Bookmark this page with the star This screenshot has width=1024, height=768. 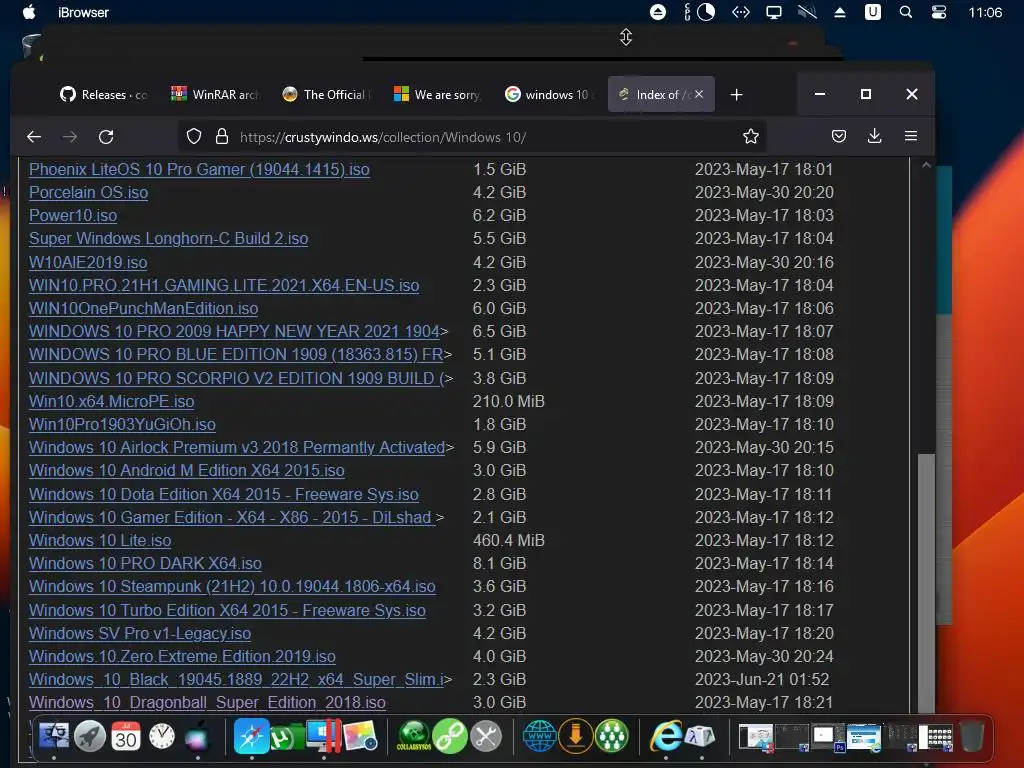(751, 136)
